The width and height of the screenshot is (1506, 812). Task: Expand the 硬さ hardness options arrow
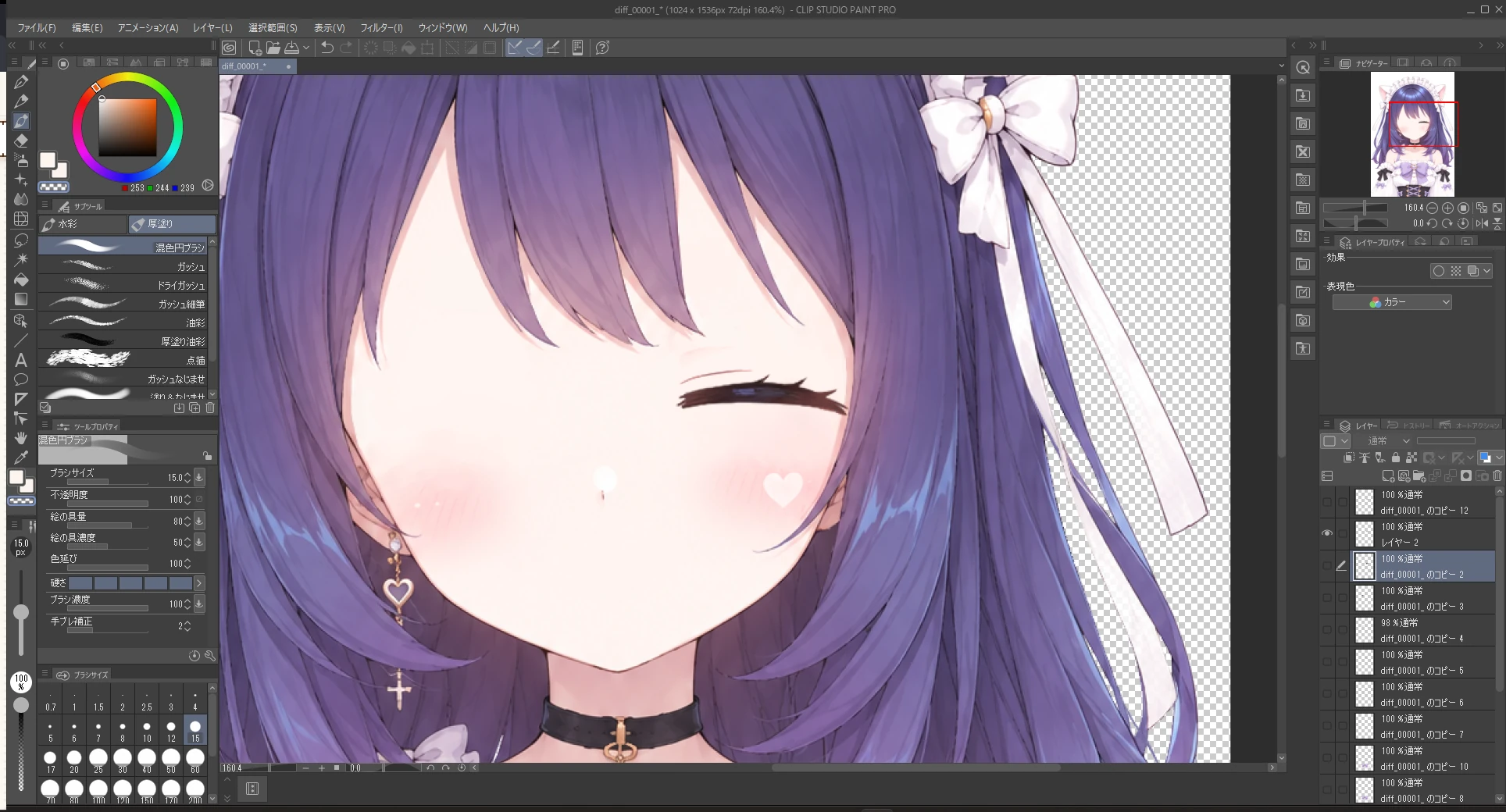pyautogui.click(x=199, y=583)
